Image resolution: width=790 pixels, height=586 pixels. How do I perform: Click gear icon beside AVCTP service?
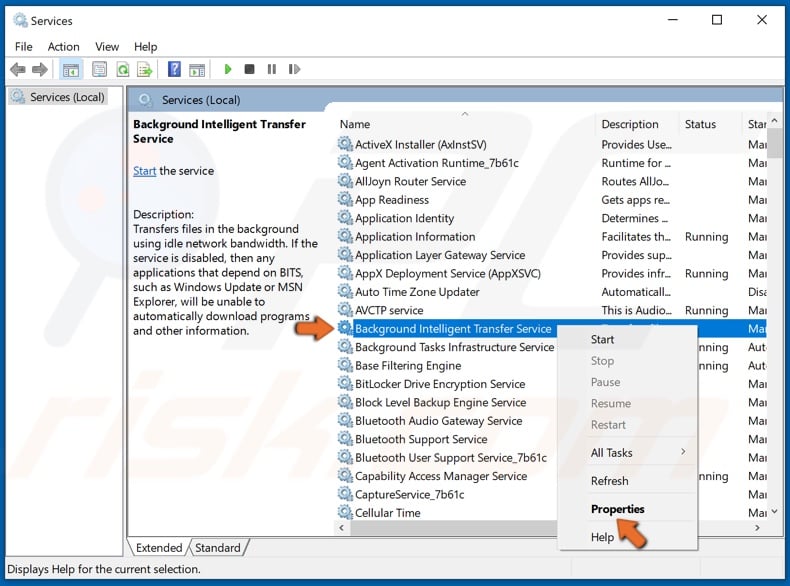click(345, 310)
